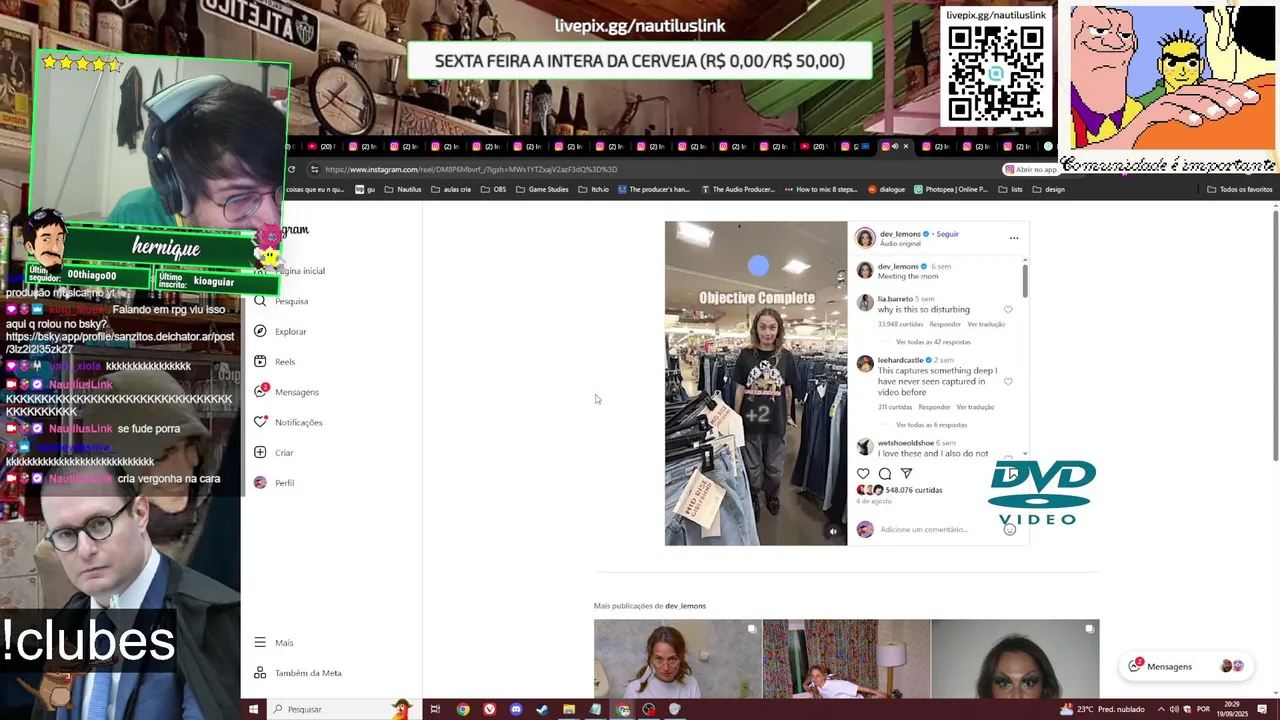Reply to lia.barreto's comment
The width and height of the screenshot is (1280, 720).
tap(945, 324)
